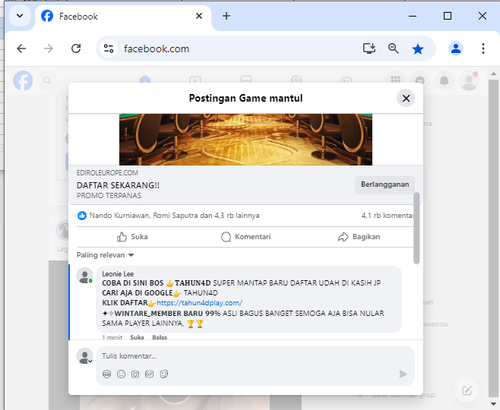Install app icon in address bar
Screen dimensions: 500x410
coord(369,49)
